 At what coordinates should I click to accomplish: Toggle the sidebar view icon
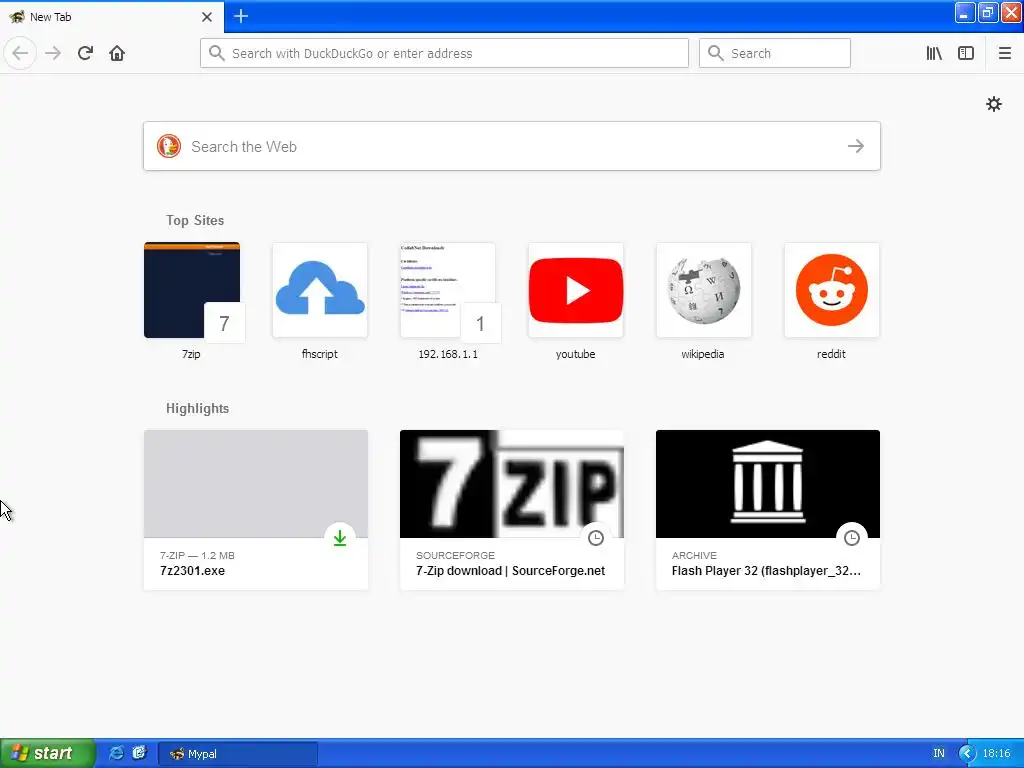coord(966,53)
